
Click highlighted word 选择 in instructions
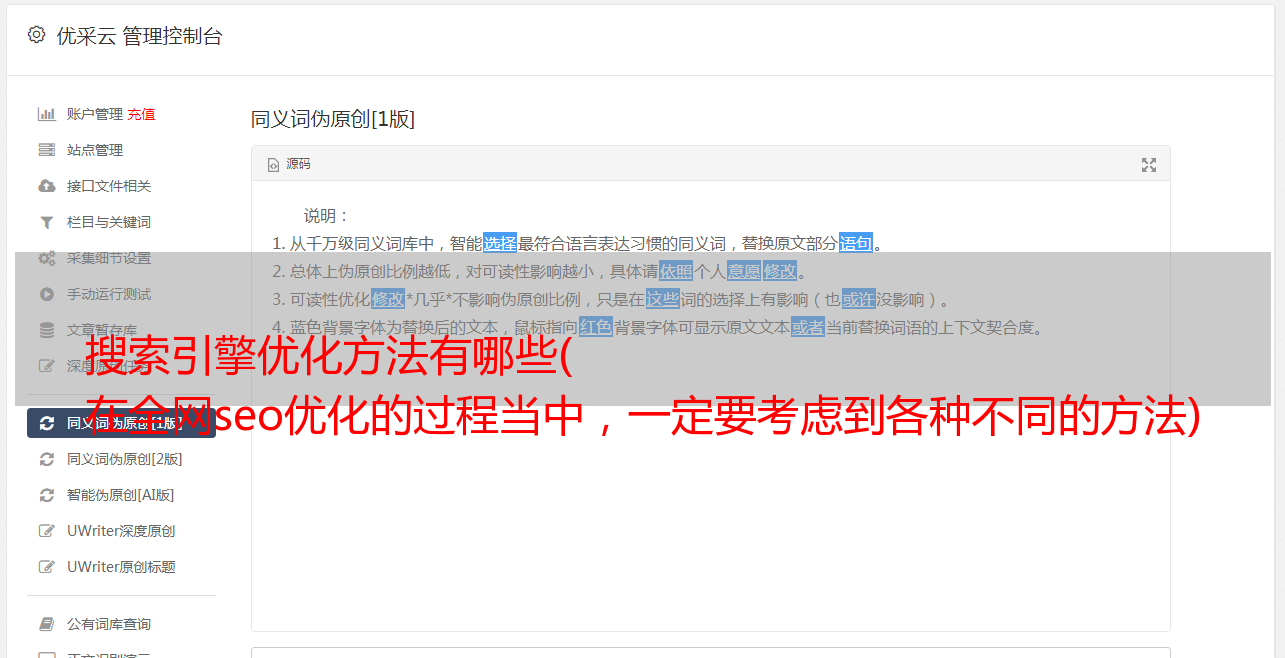500,243
